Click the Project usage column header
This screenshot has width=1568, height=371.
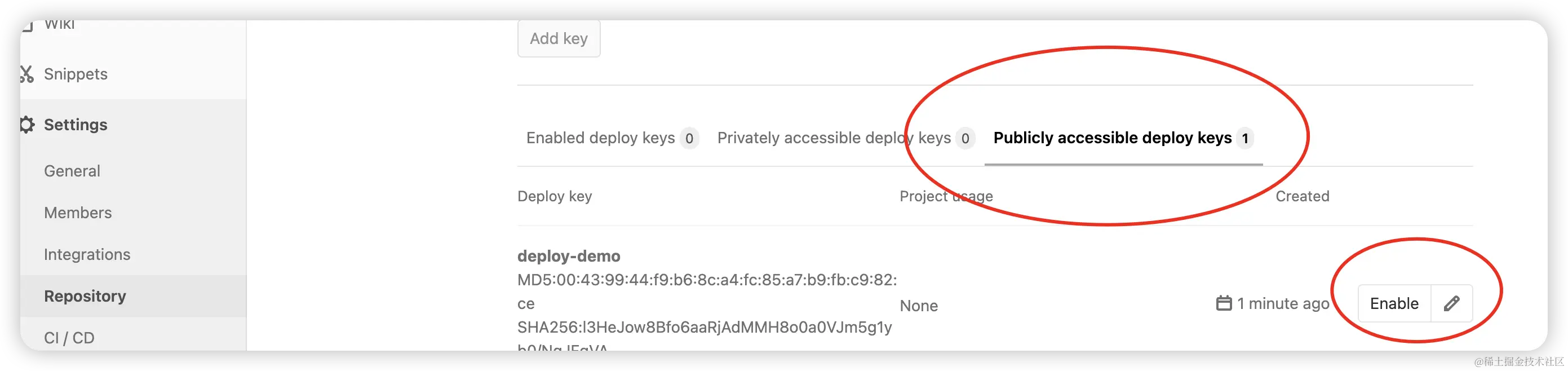coord(946,196)
